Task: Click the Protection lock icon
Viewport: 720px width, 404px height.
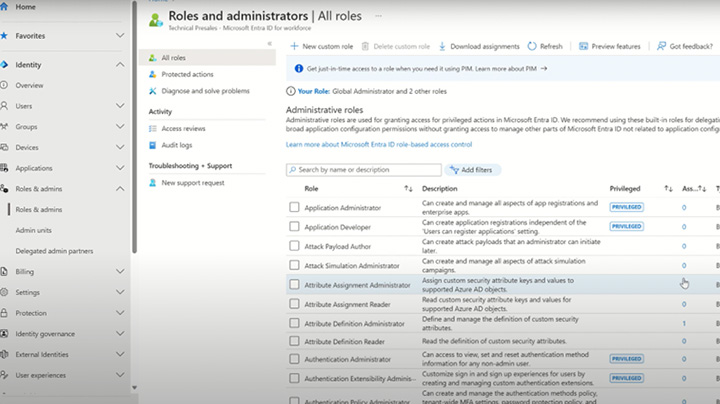Action: pos(4,313)
